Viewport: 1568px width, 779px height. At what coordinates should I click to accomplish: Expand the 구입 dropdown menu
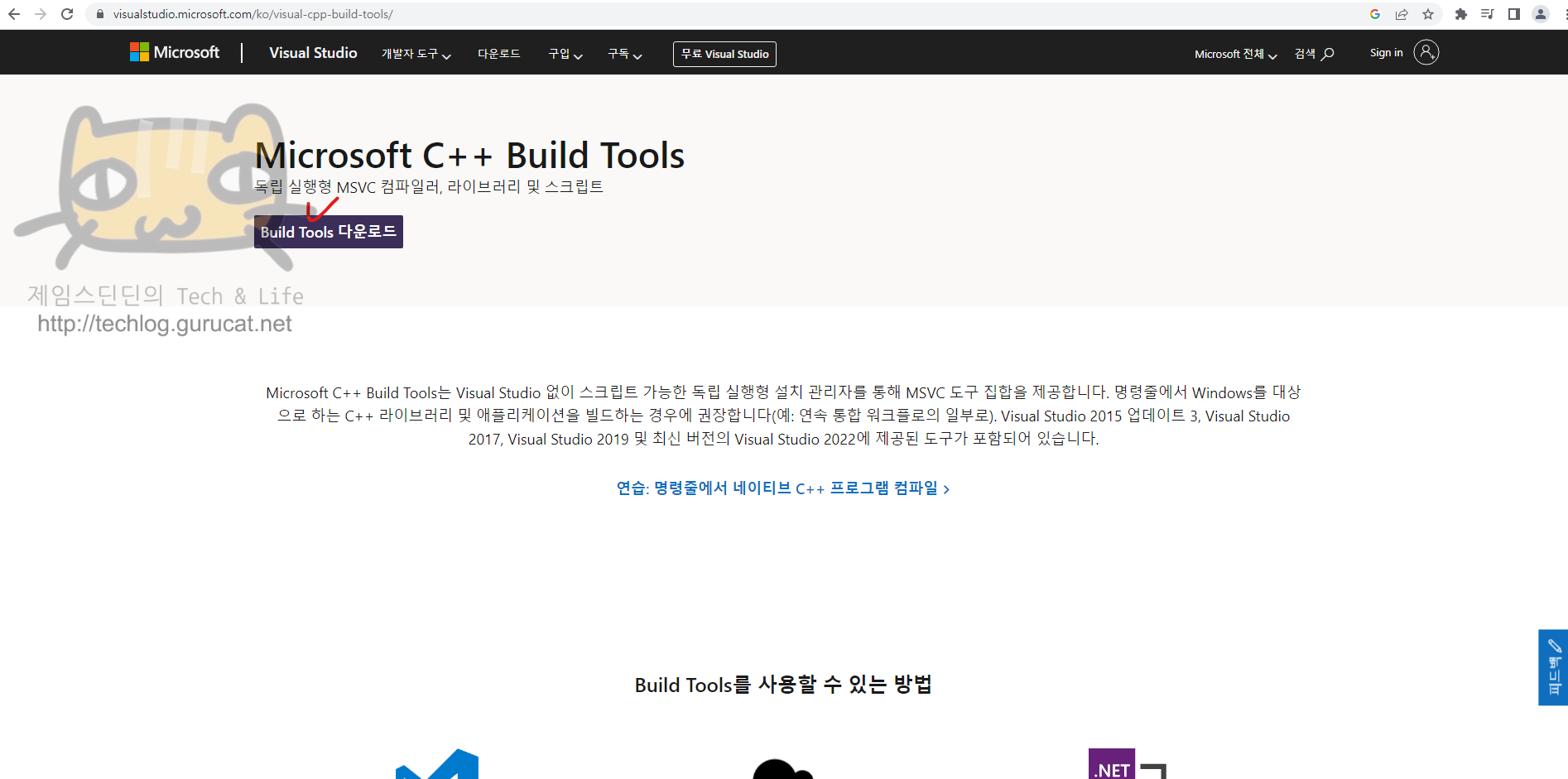click(x=565, y=54)
